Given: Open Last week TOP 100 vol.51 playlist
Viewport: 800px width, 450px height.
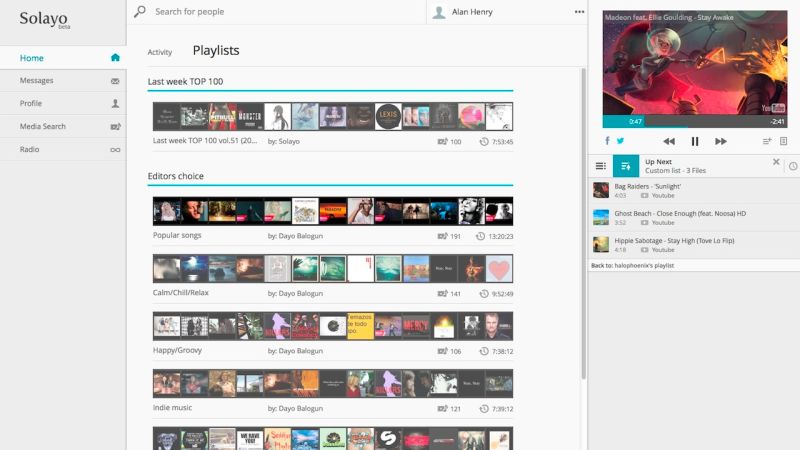Looking at the screenshot, I should (205, 141).
